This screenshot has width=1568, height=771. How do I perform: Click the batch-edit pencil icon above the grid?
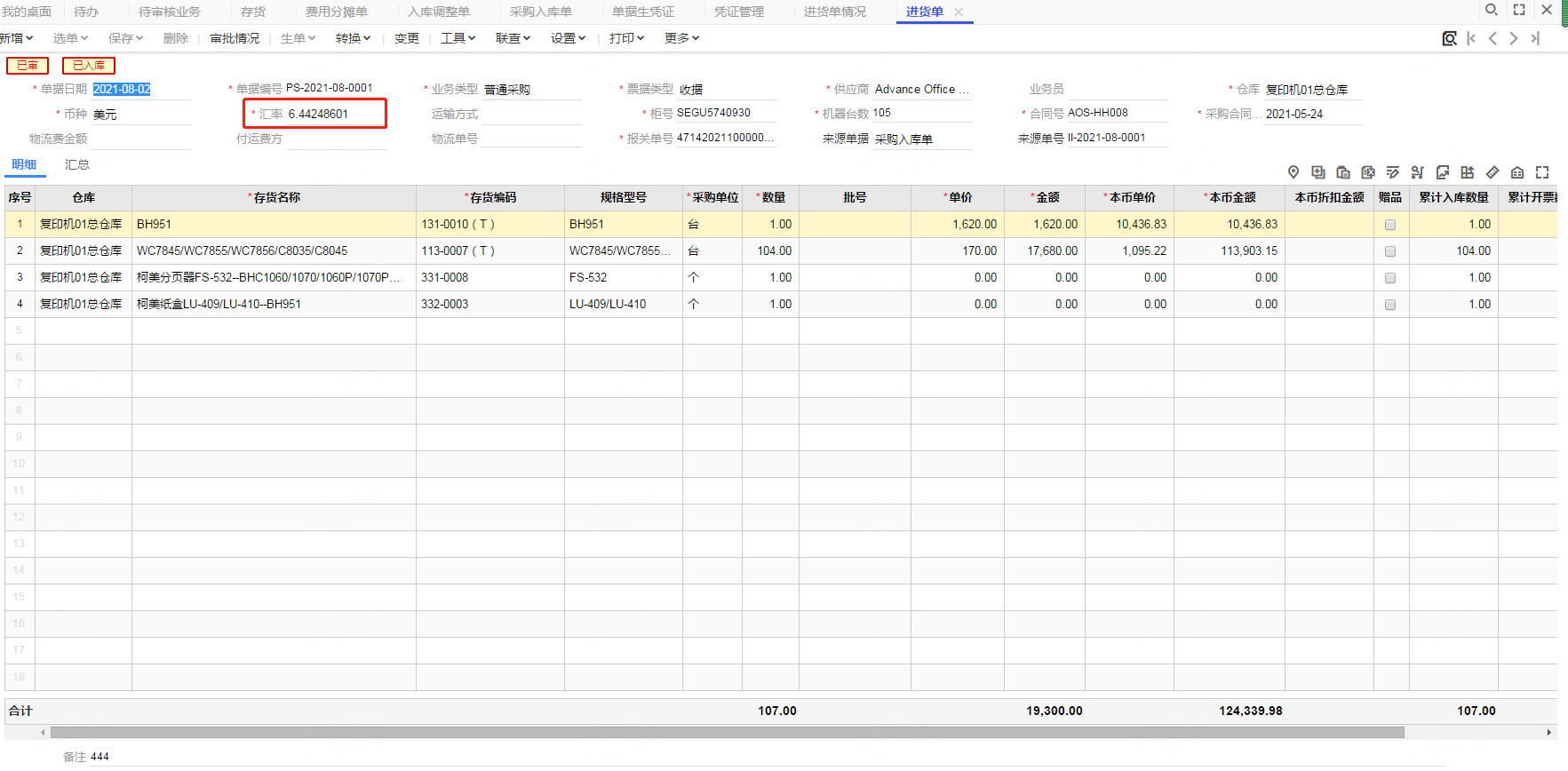coord(1393,172)
